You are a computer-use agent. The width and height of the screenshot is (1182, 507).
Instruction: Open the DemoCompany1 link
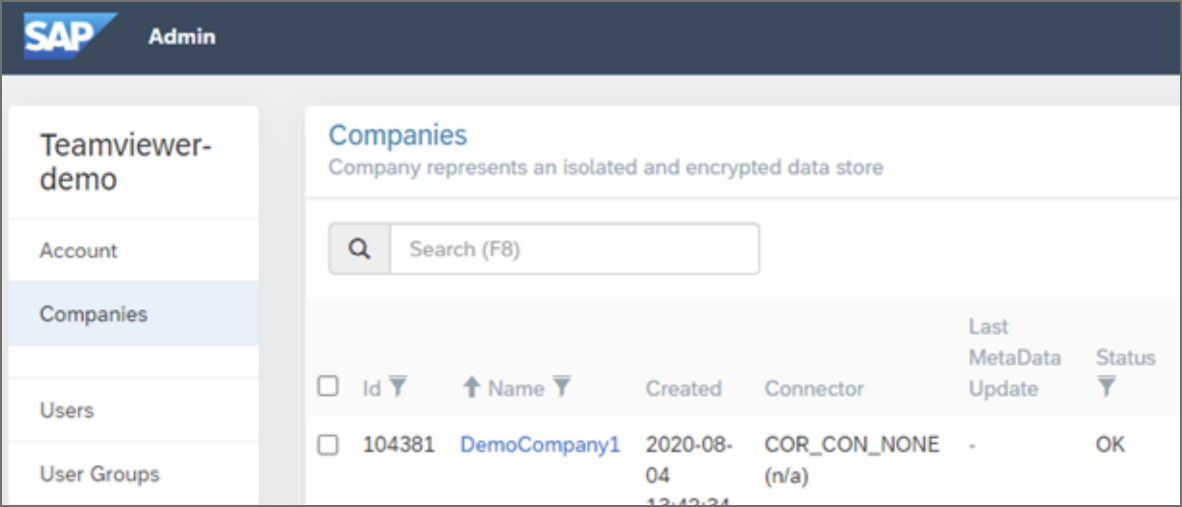pos(540,445)
